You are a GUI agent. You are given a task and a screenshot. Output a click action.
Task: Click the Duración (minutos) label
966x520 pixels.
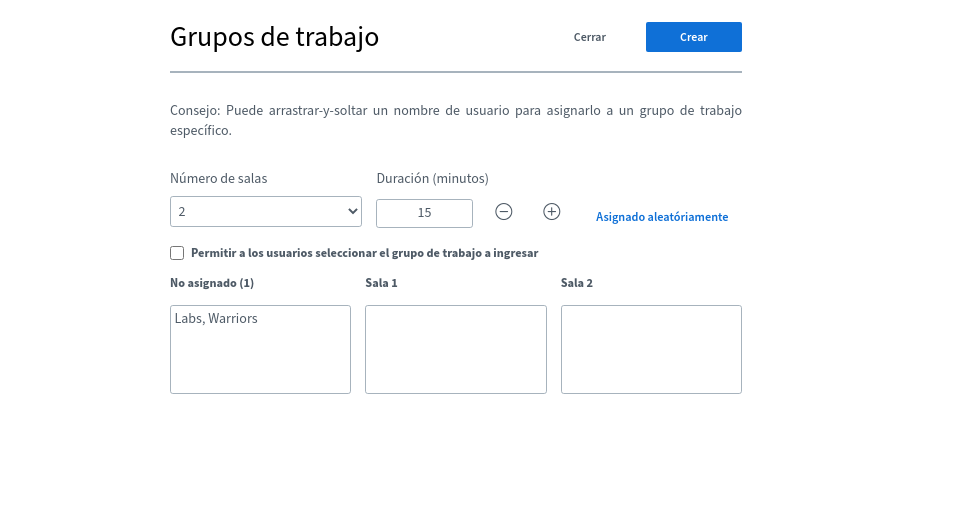tap(432, 179)
